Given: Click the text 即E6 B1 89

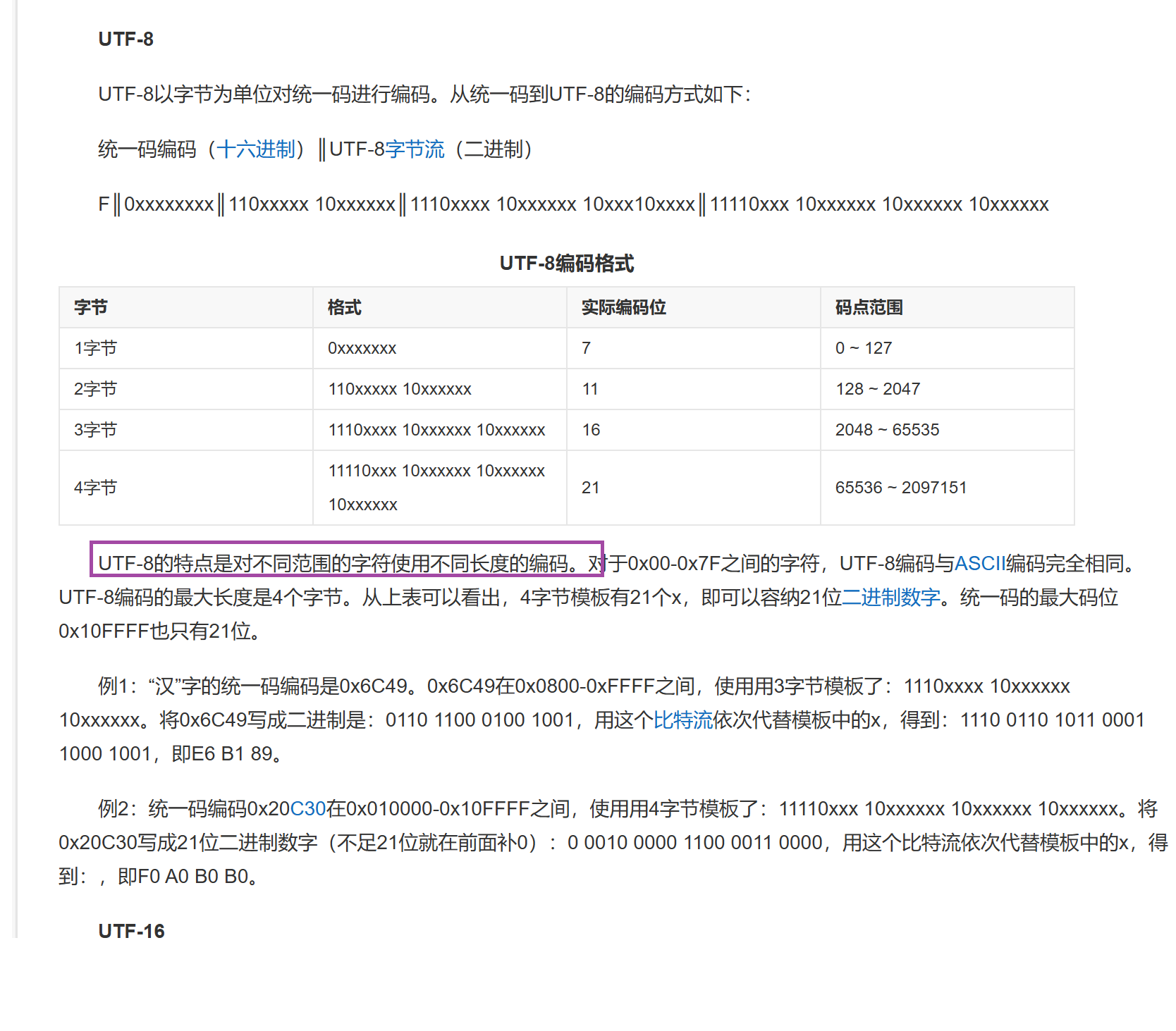Looking at the screenshot, I should [x=226, y=753].
